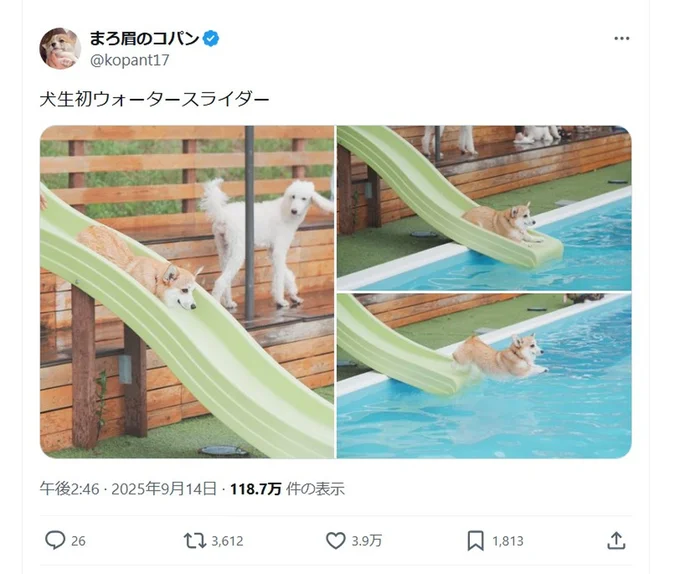Click the blue verified badge
680x574 pixels.
(211, 39)
